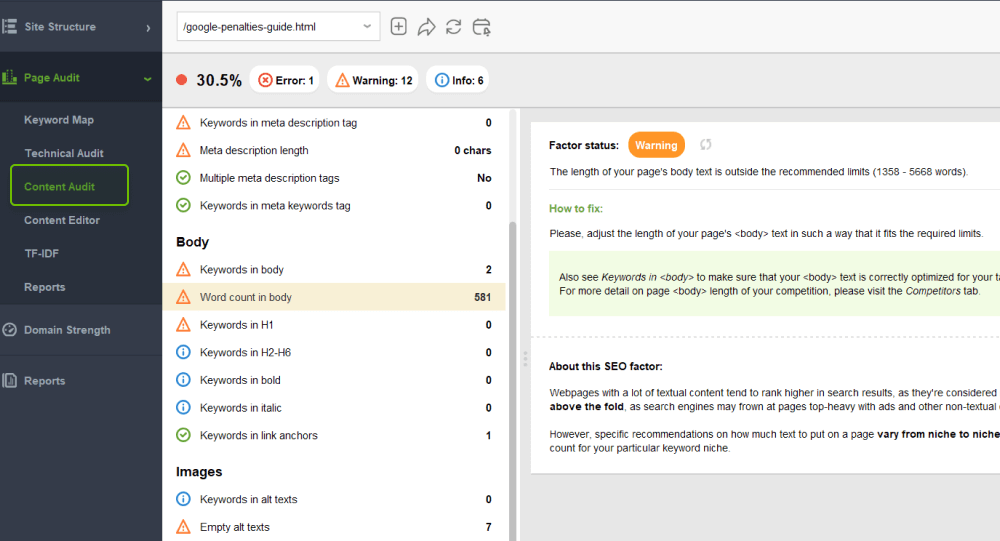Click the refresh arrows toolbar icon
The height and width of the screenshot is (541, 1000).
[x=453, y=27]
